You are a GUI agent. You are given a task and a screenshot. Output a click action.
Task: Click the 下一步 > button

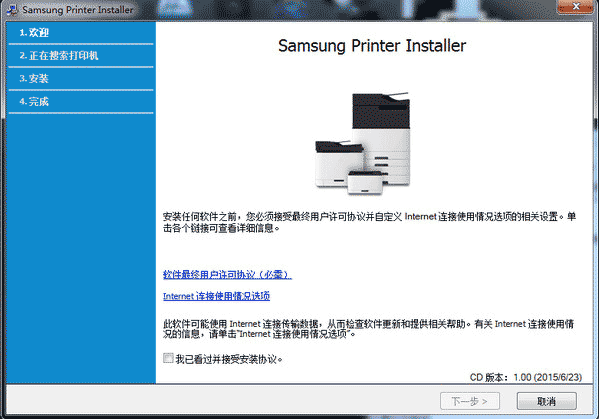tap(469, 401)
